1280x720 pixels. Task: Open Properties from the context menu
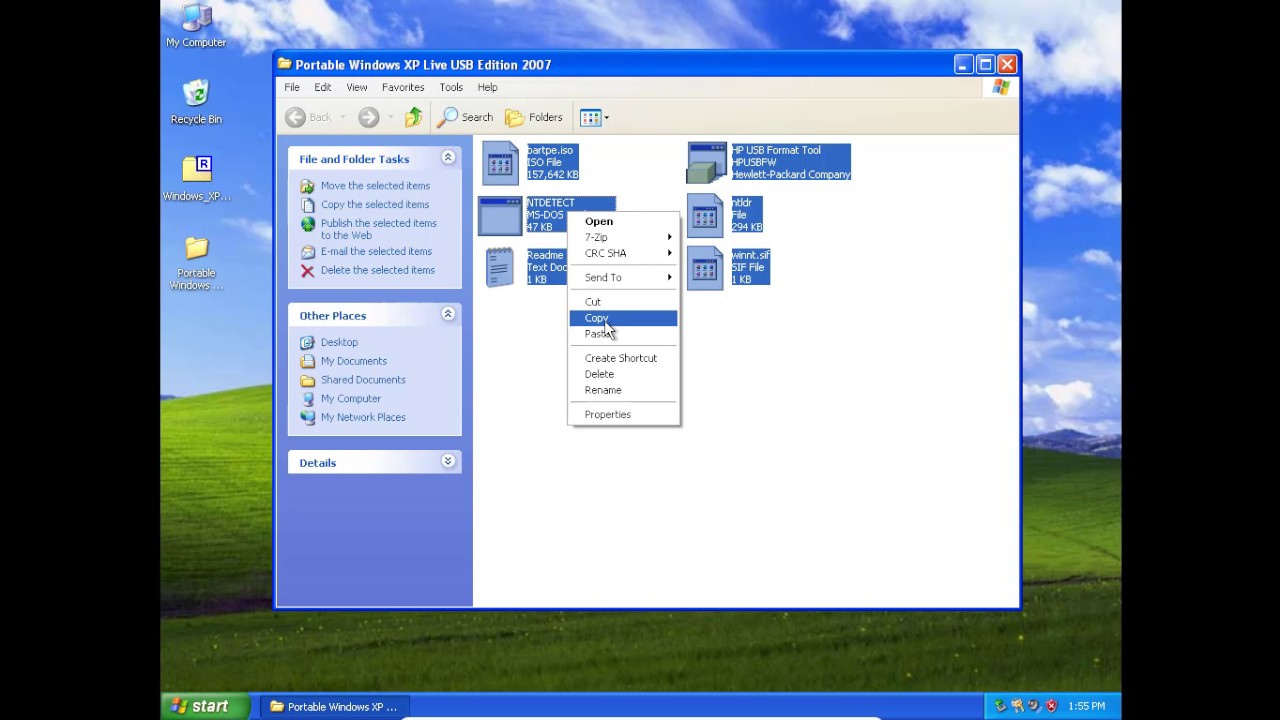coord(624,414)
